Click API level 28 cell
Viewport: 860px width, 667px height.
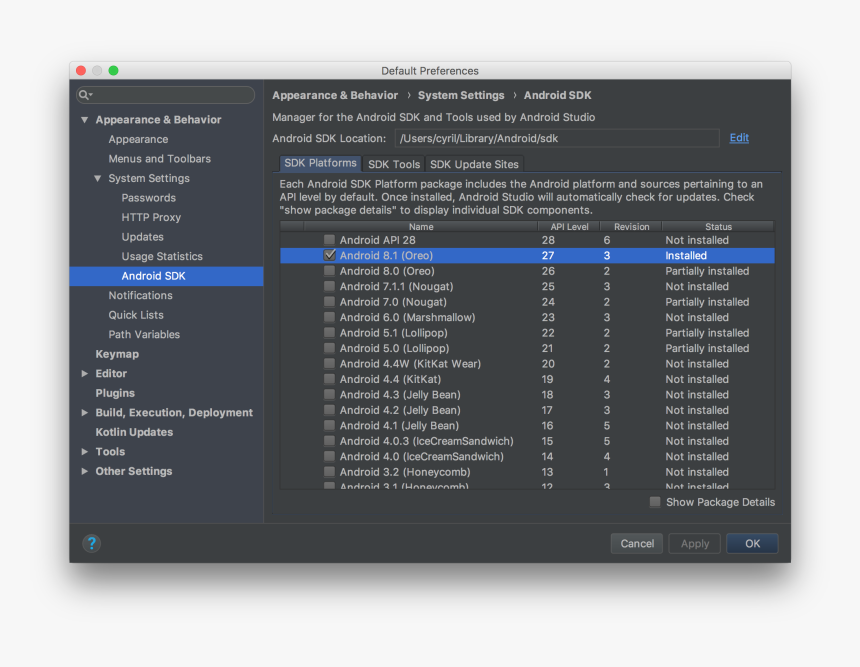(548, 240)
